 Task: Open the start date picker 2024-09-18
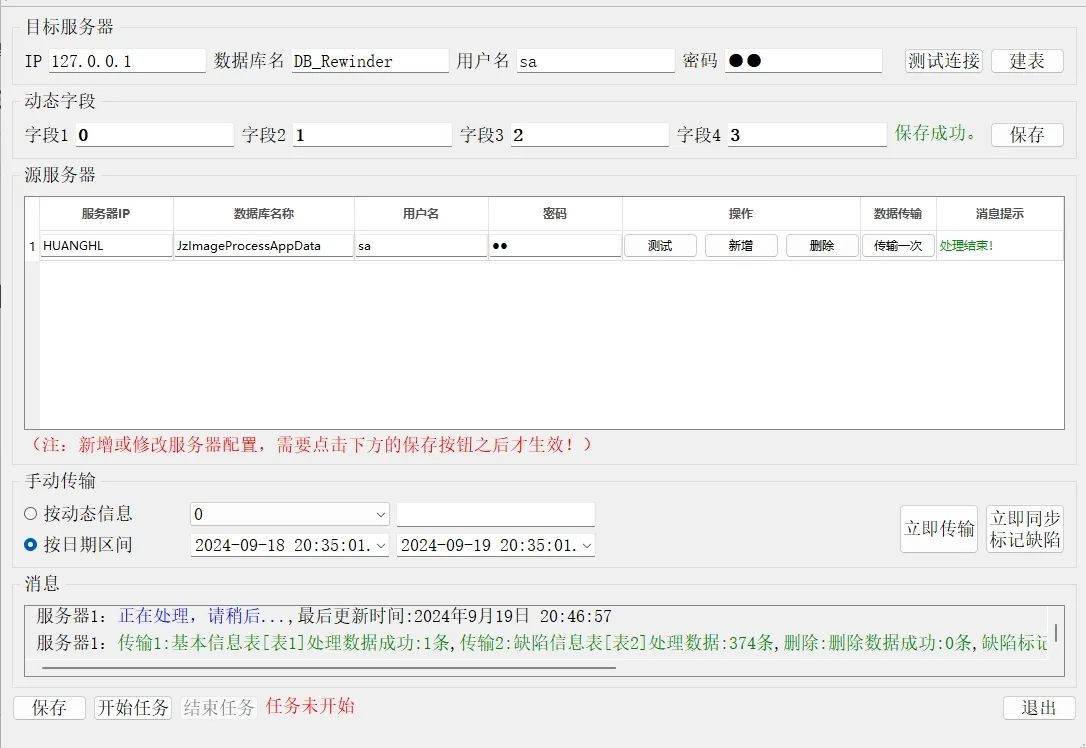click(x=290, y=546)
